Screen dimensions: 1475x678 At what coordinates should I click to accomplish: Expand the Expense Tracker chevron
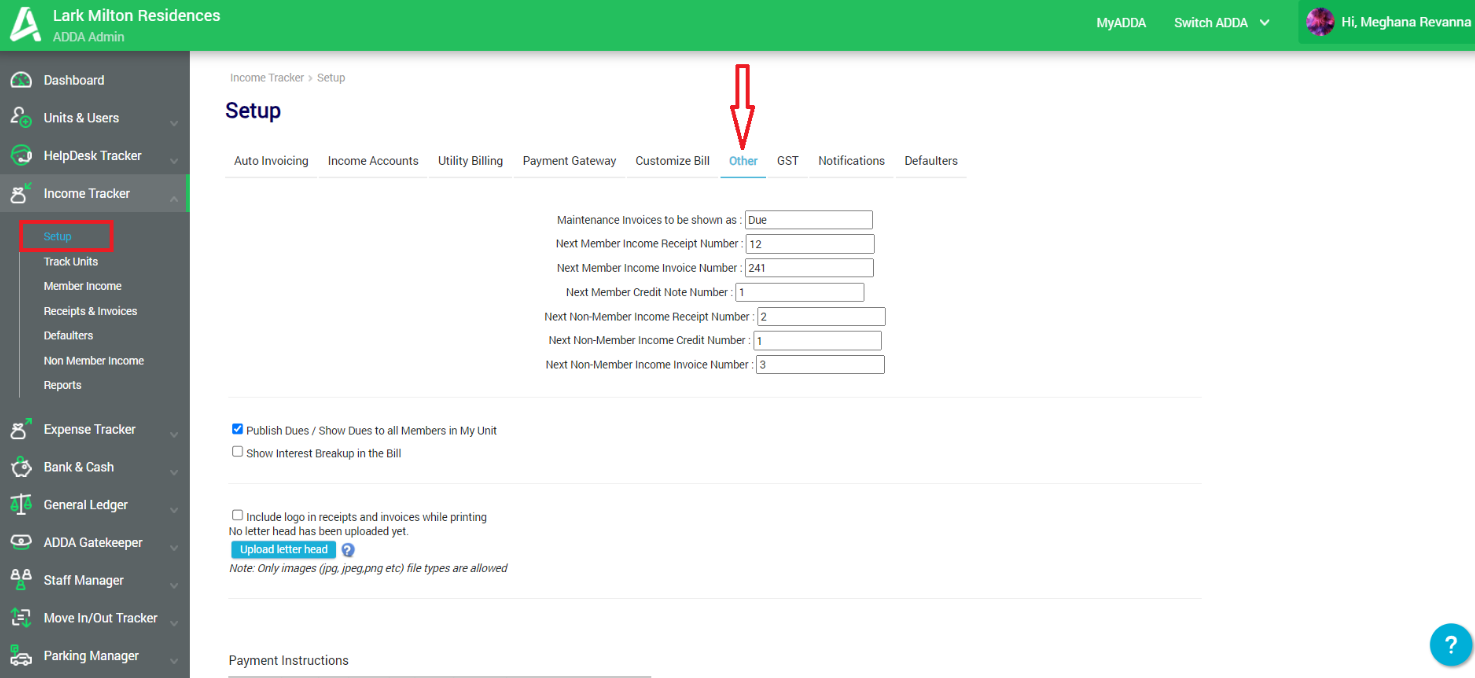pyautogui.click(x=174, y=434)
